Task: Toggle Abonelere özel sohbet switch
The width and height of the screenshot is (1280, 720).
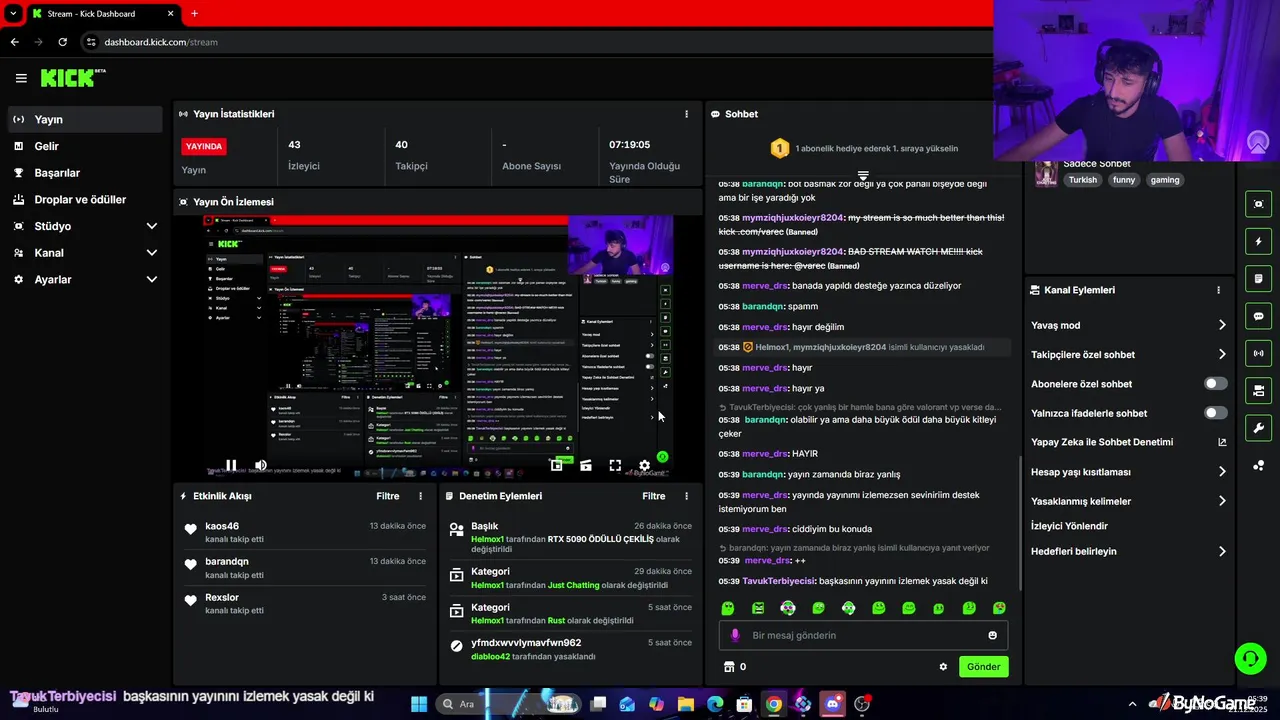Action: click(x=1216, y=384)
